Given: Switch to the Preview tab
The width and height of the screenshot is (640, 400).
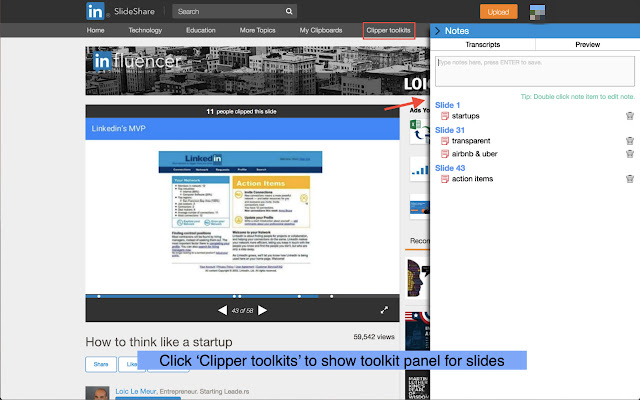Looking at the screenshot, I should 587,44.
